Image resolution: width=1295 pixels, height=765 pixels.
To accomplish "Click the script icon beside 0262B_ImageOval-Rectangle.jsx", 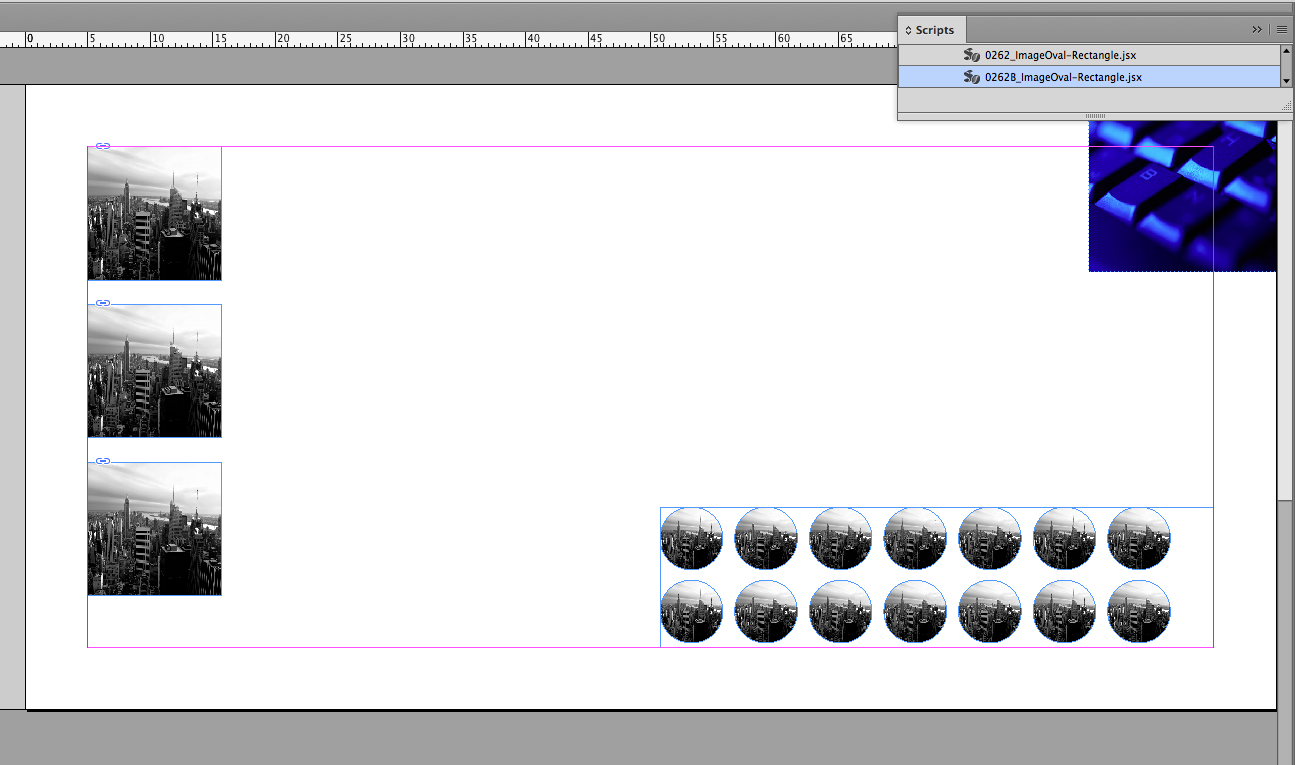I will tap(971, 77).
